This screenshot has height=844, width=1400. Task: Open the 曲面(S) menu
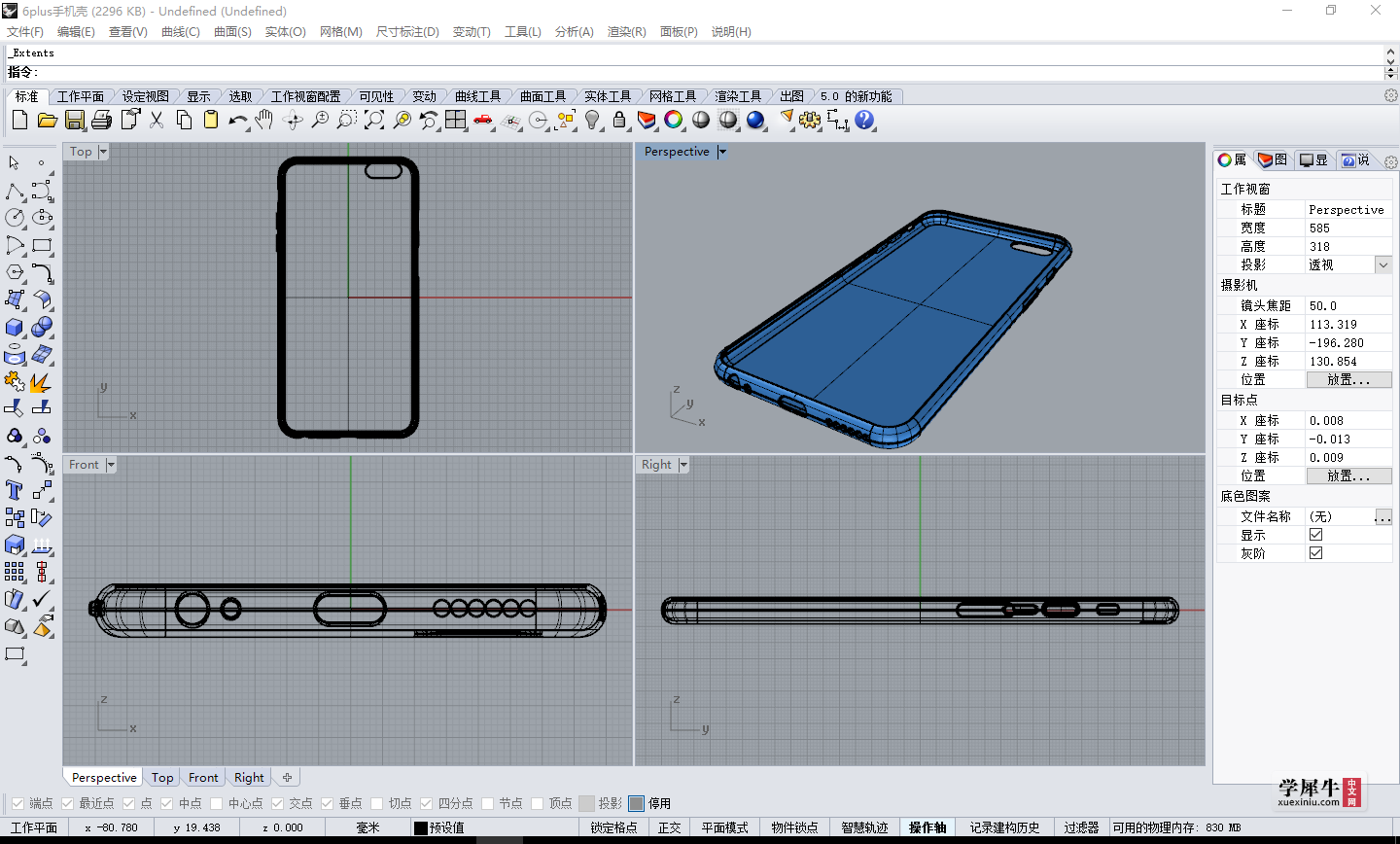pos(232,32)
